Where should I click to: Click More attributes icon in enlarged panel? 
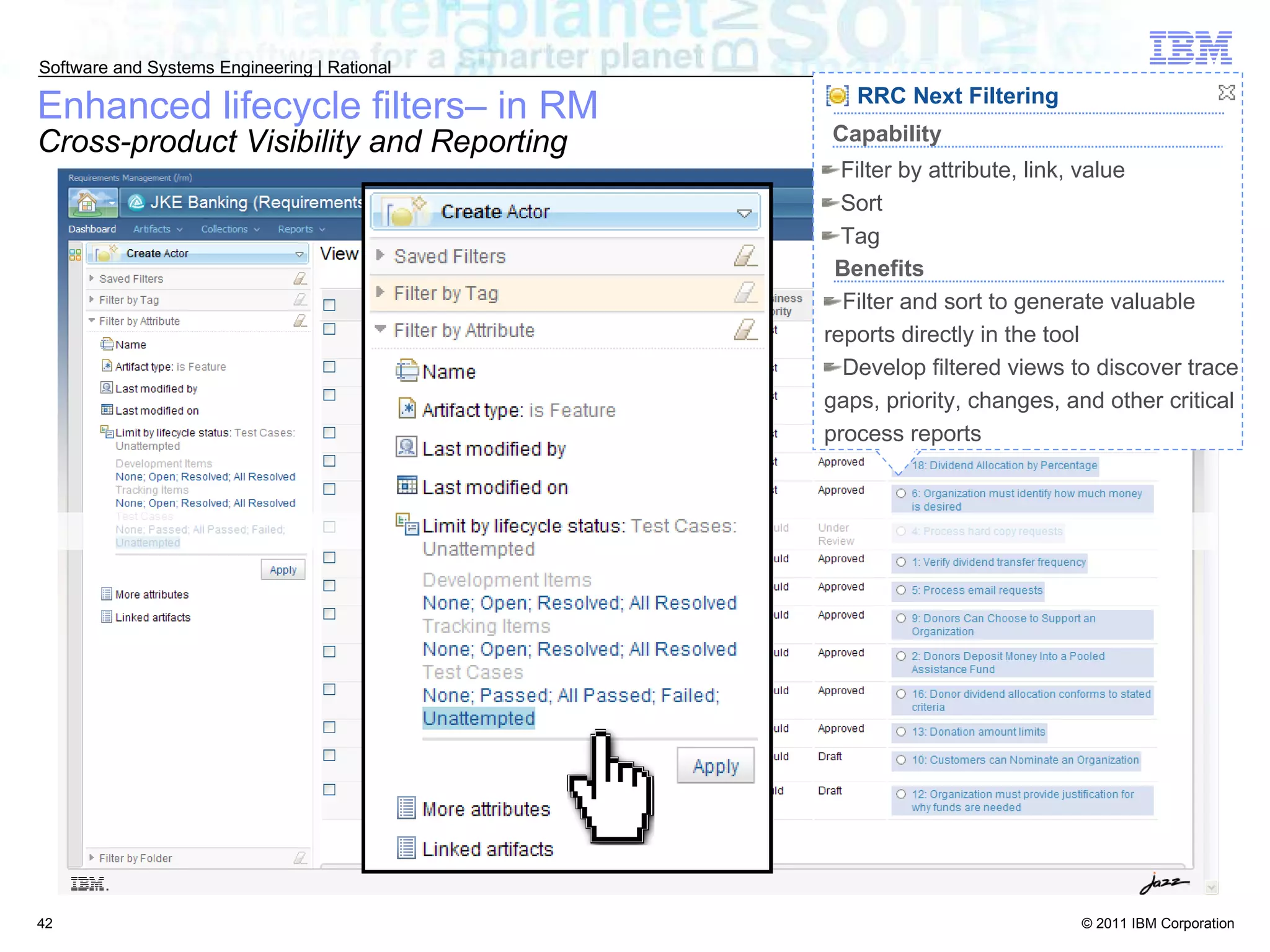tap(406, 808)
